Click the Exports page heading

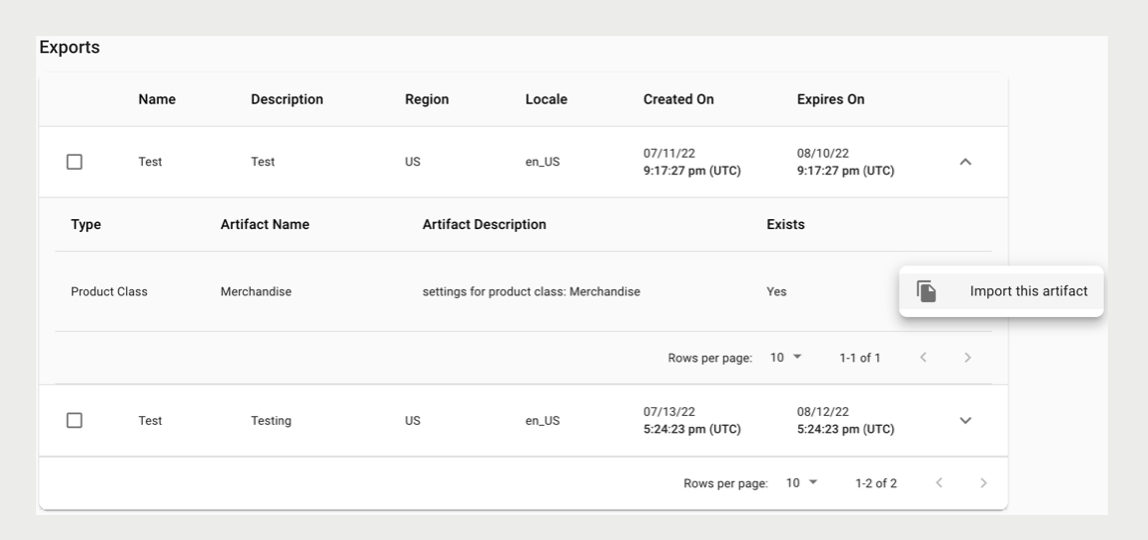(x=70, y=48)
